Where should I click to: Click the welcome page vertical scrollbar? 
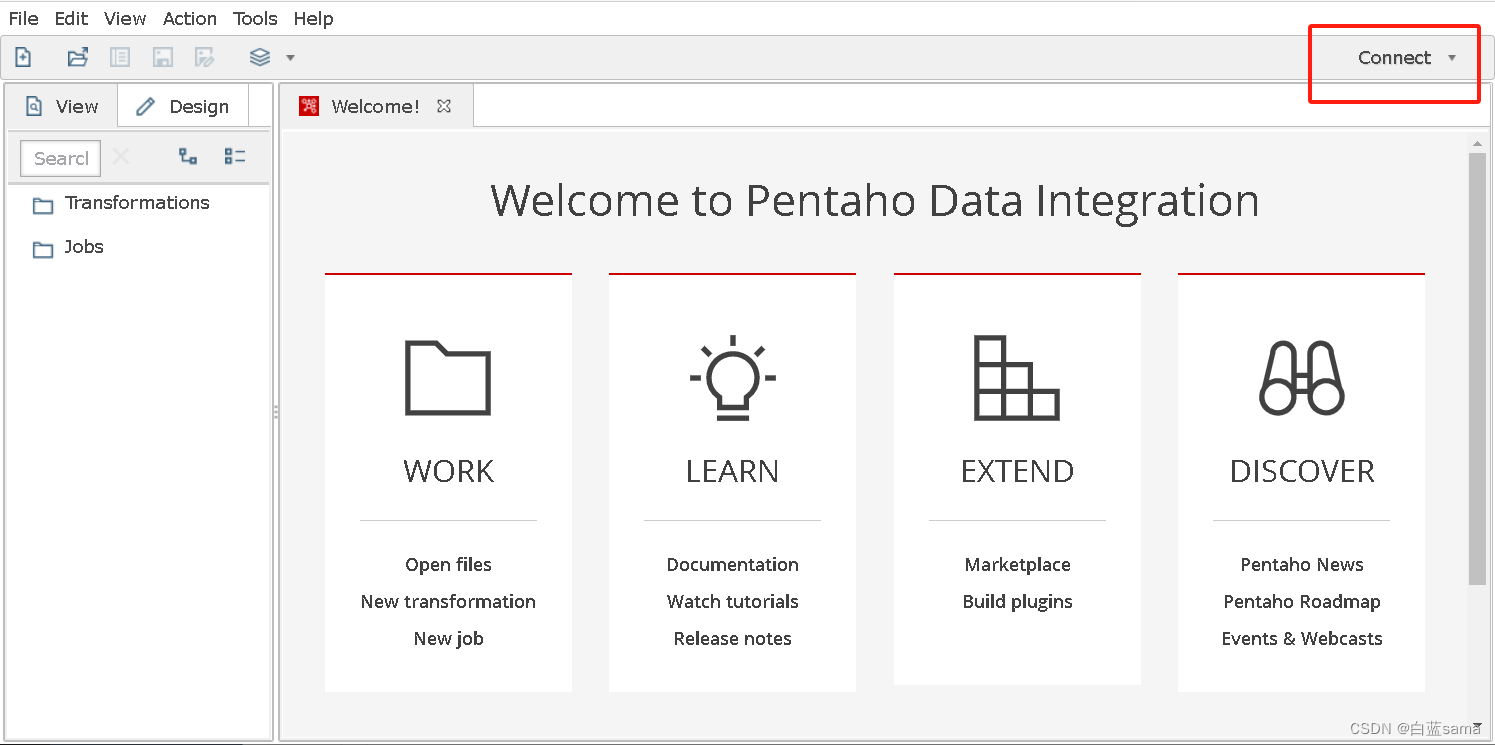1477,369
